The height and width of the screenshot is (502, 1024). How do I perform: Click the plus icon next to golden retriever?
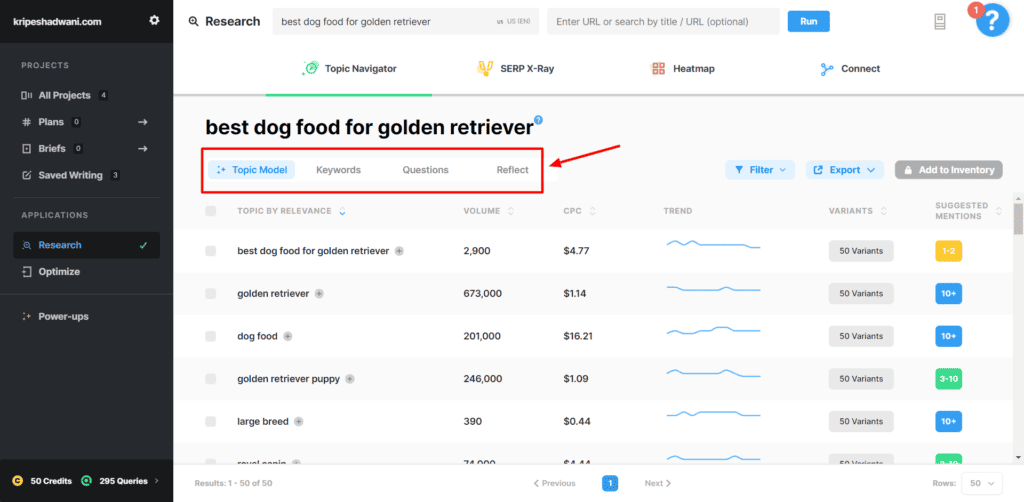point(319,294)
